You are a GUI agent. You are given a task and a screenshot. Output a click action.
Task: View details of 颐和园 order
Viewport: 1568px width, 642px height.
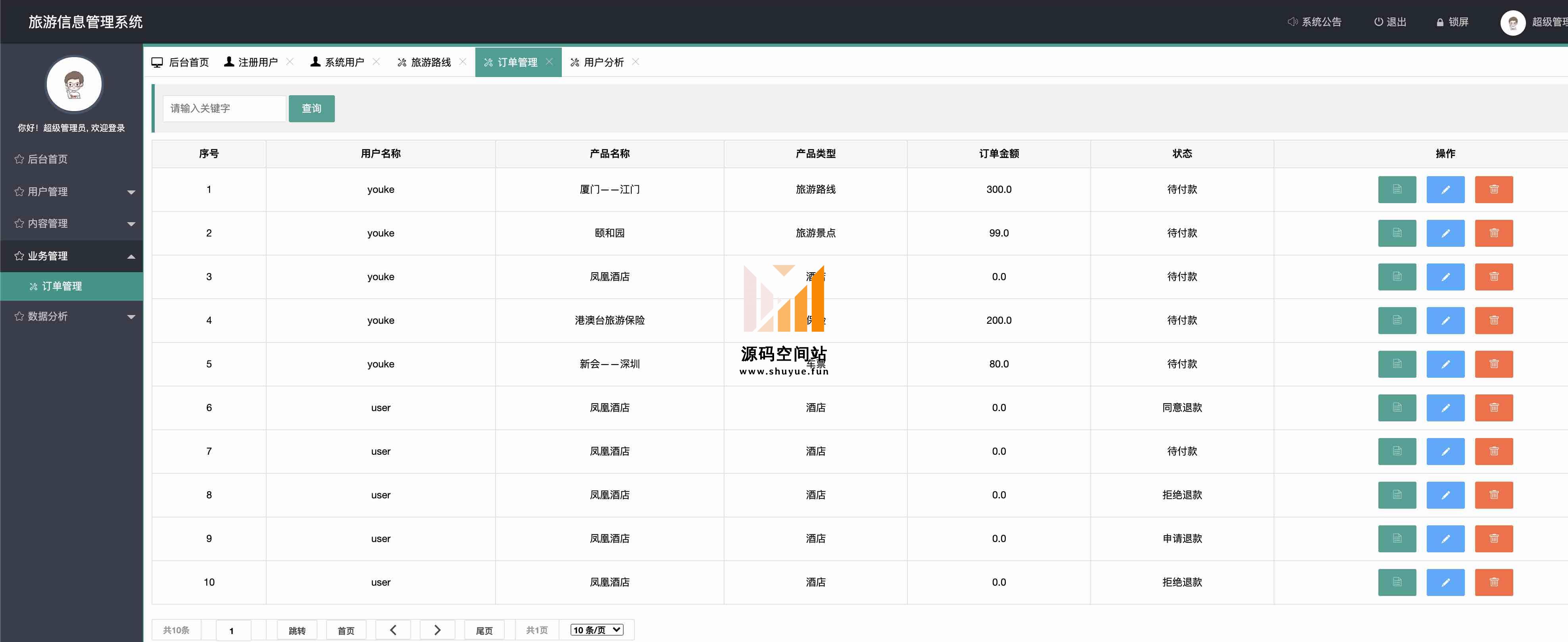click(x=1396, y=233)
